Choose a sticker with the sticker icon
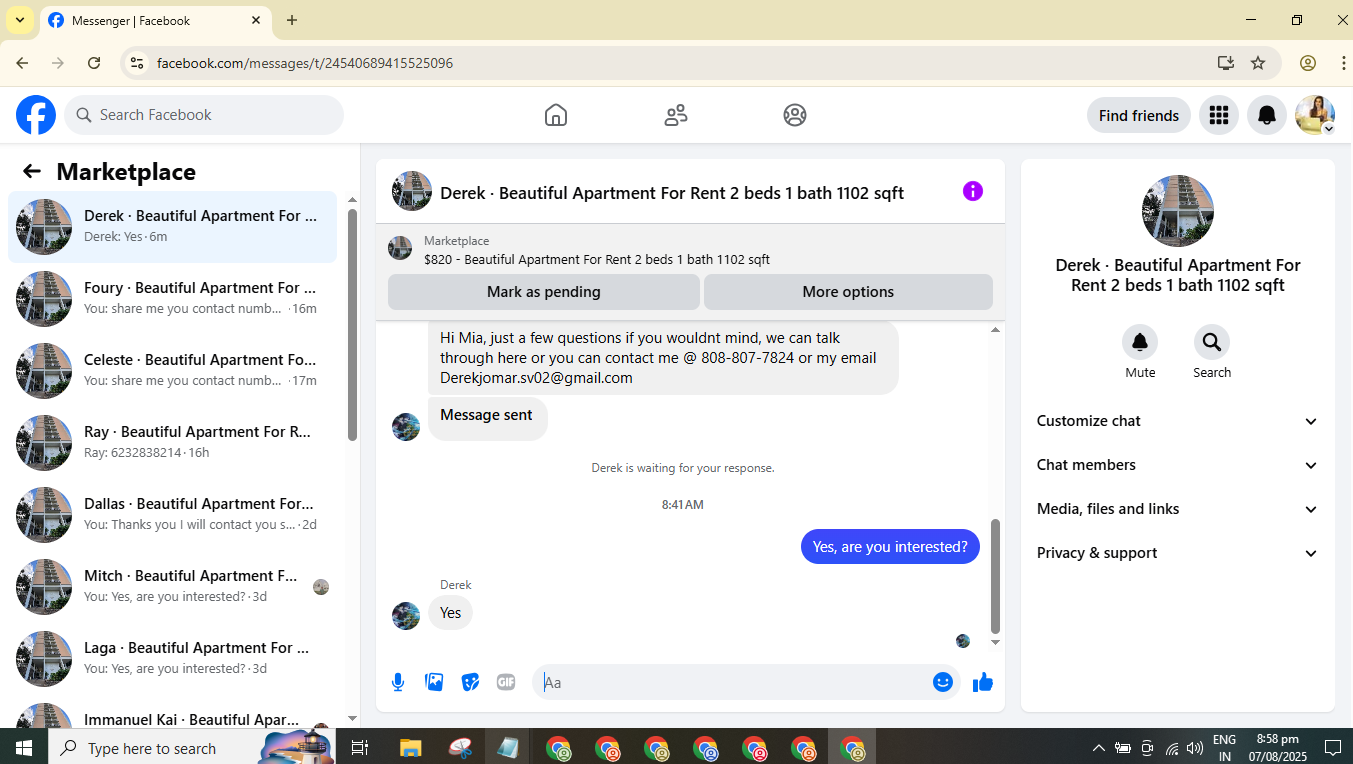1353x764 pixels. (470, 682)
